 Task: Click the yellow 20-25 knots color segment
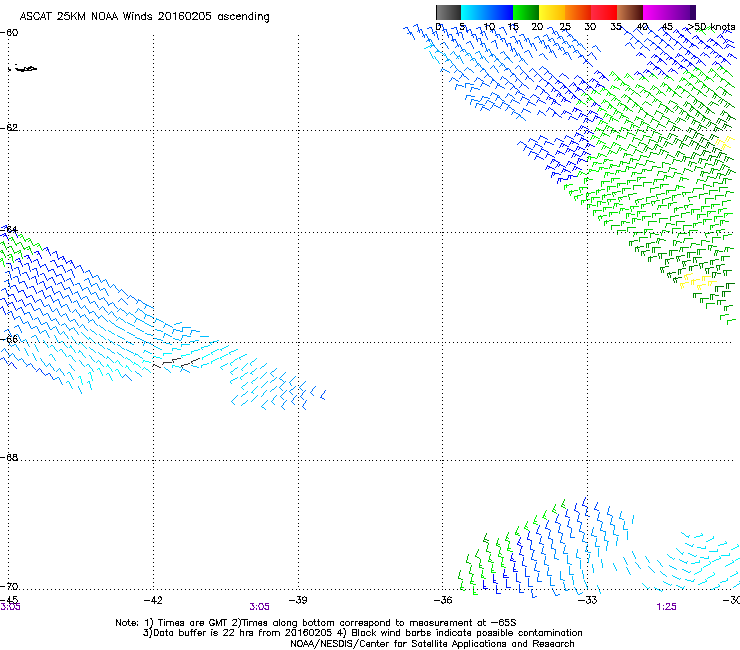coord(552,12)
